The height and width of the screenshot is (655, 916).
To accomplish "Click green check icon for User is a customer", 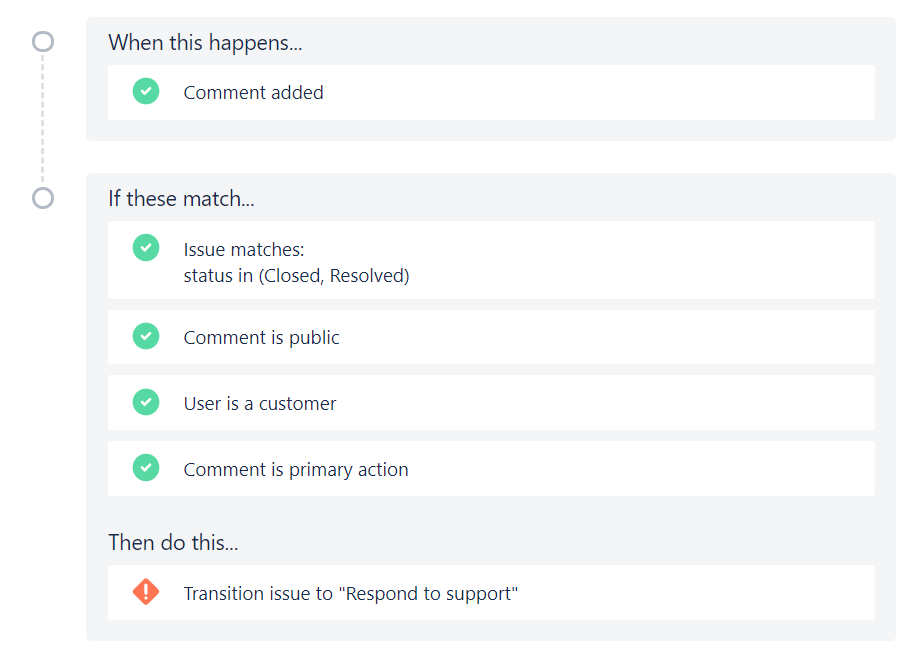I will coord(146,402).
